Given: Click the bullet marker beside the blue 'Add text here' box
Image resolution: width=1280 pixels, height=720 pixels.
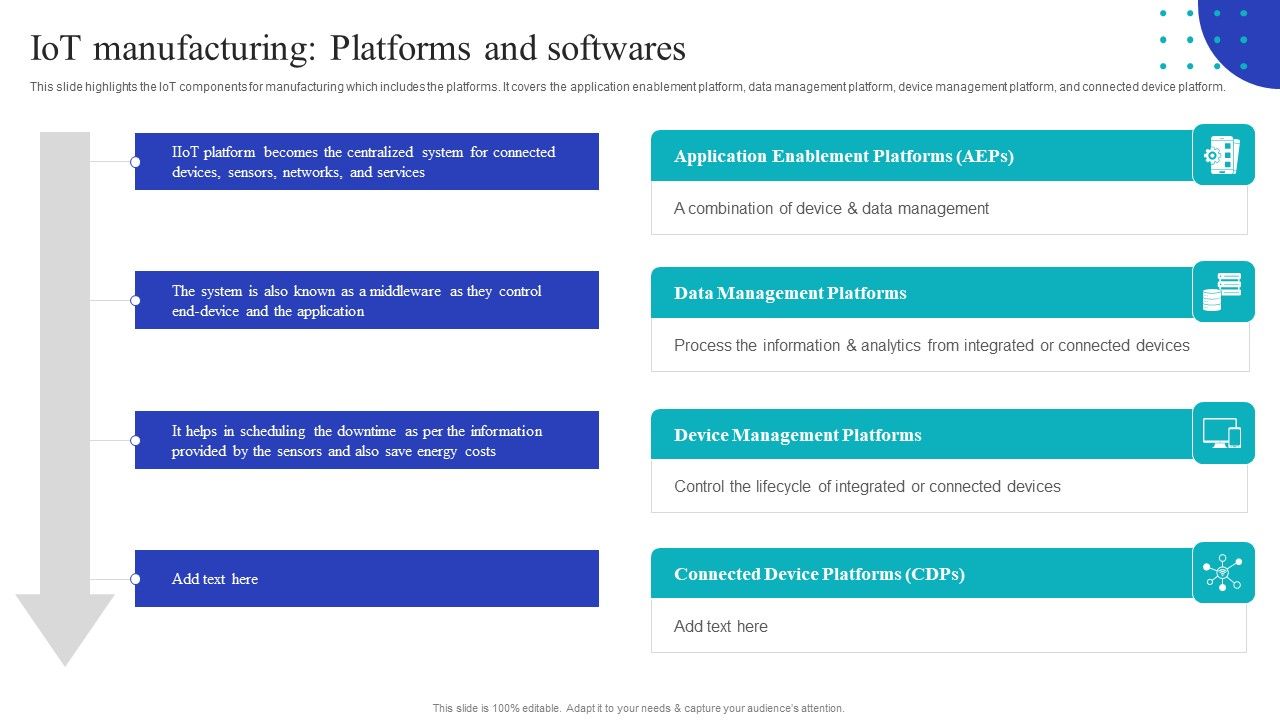Looking at the screenshot, I should (x=135, y=579).
